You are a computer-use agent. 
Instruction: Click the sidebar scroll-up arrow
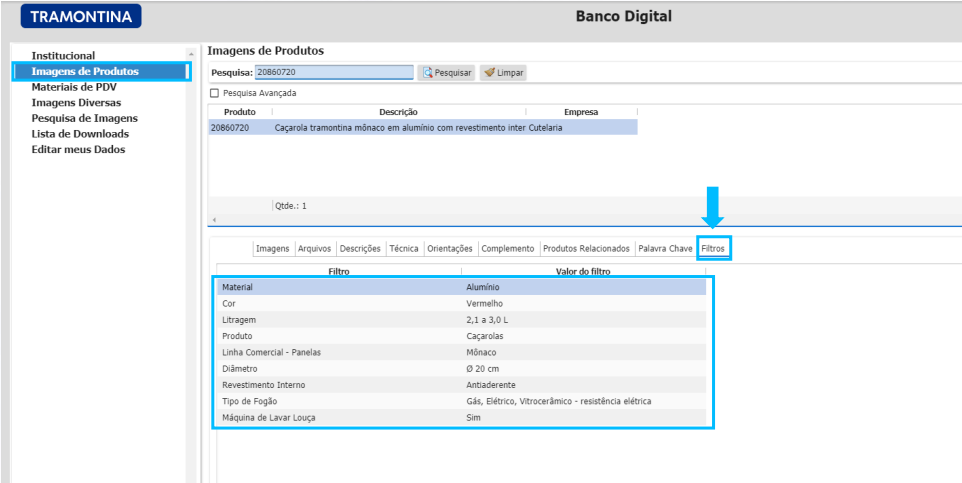point(191,56)
